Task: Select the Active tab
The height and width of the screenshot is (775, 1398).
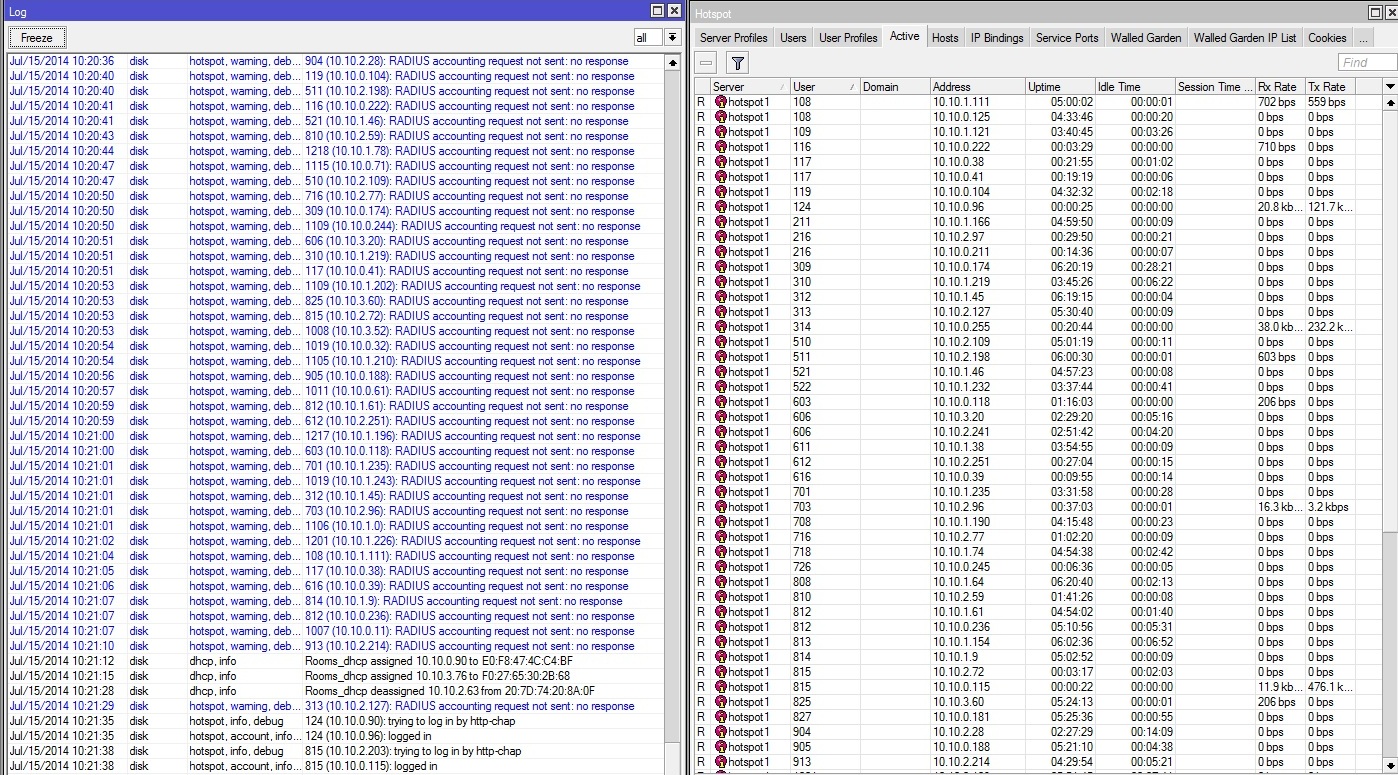Action: click(904, 37)
